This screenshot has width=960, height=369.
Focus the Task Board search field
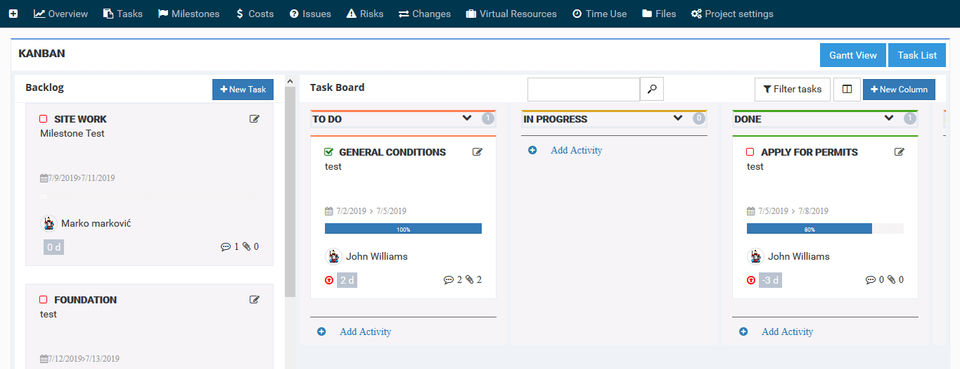click(x=583, y=89)
